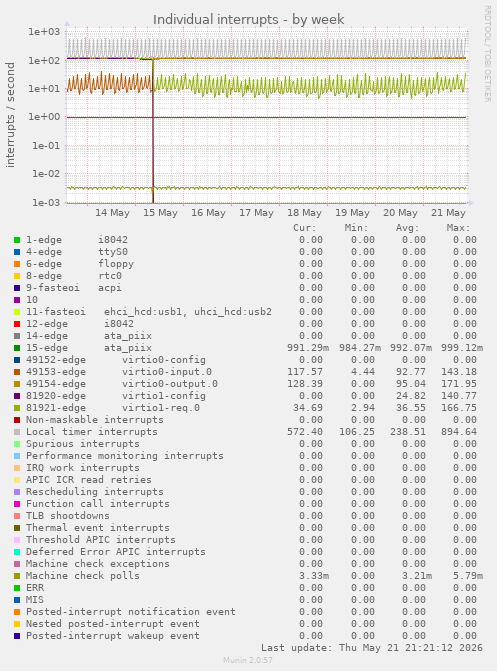Click the magenta Function call interrupts swatch

(17, 504)
